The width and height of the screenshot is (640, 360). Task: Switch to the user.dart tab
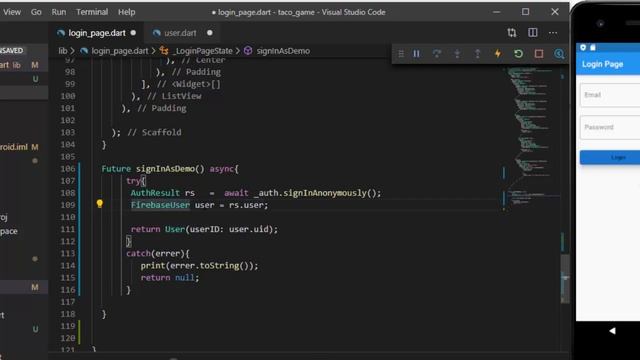(180, 33)
